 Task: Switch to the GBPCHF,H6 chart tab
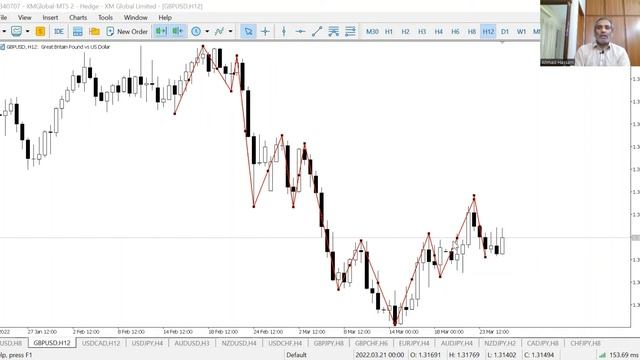coord(371,343)
